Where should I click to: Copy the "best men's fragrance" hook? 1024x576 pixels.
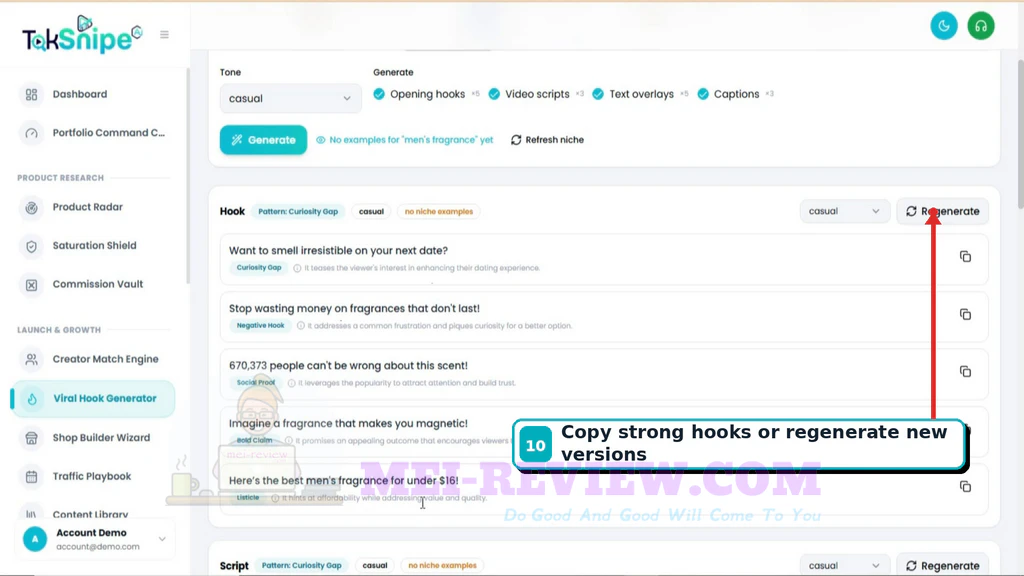[x=965, y=487]
